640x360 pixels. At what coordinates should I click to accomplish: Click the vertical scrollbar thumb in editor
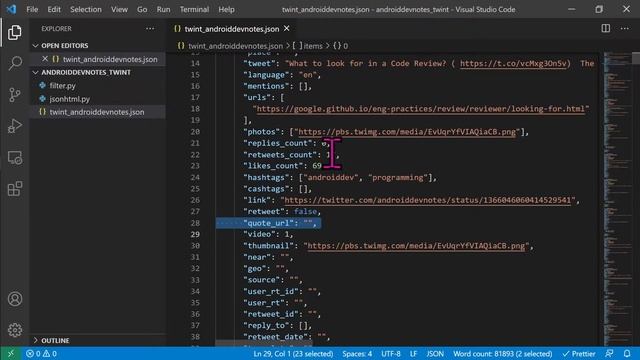(636, 58)
